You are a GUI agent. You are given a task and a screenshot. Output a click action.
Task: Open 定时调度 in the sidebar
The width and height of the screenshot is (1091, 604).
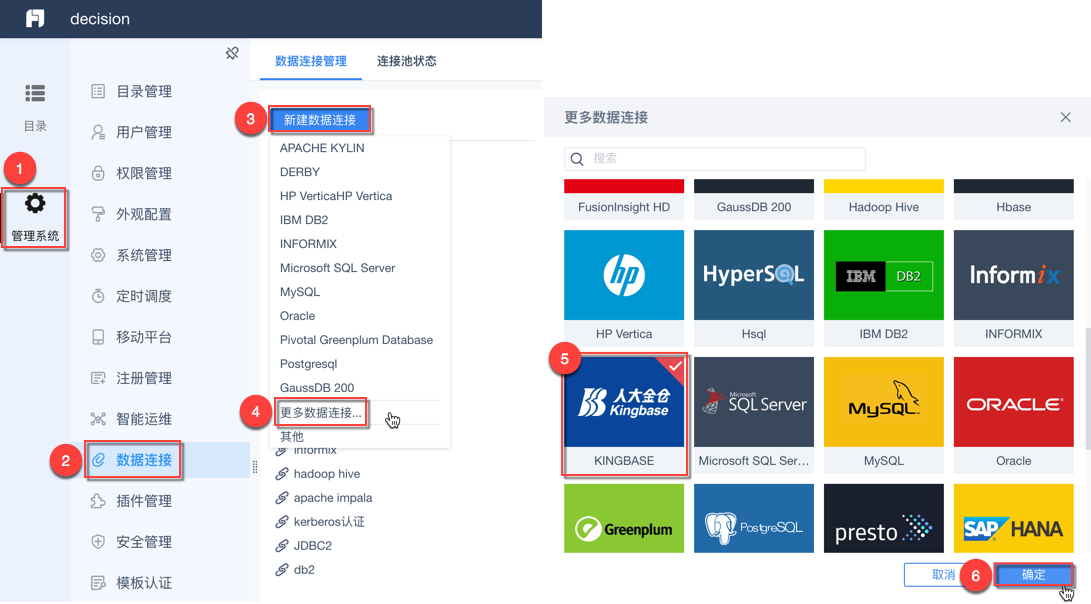pyautogui.click(x=132, y=296)
